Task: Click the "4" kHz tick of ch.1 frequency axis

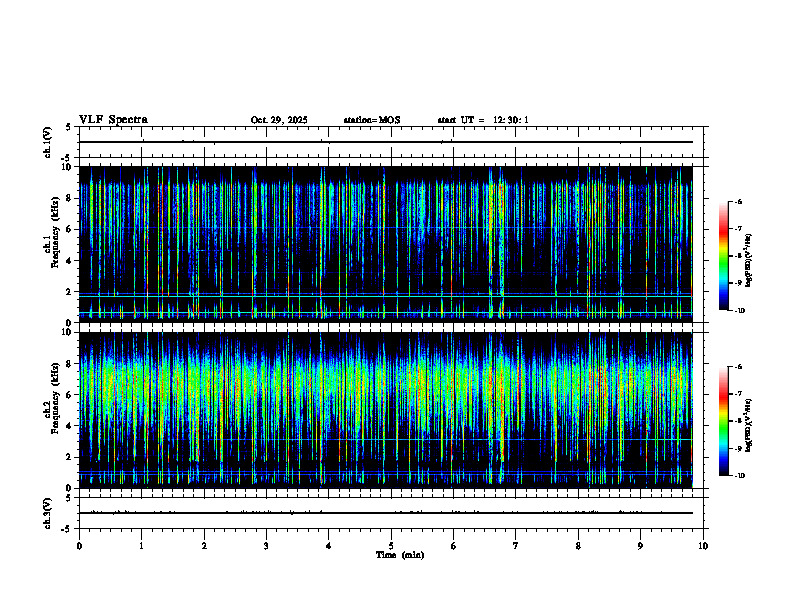Action: [70, 261]
